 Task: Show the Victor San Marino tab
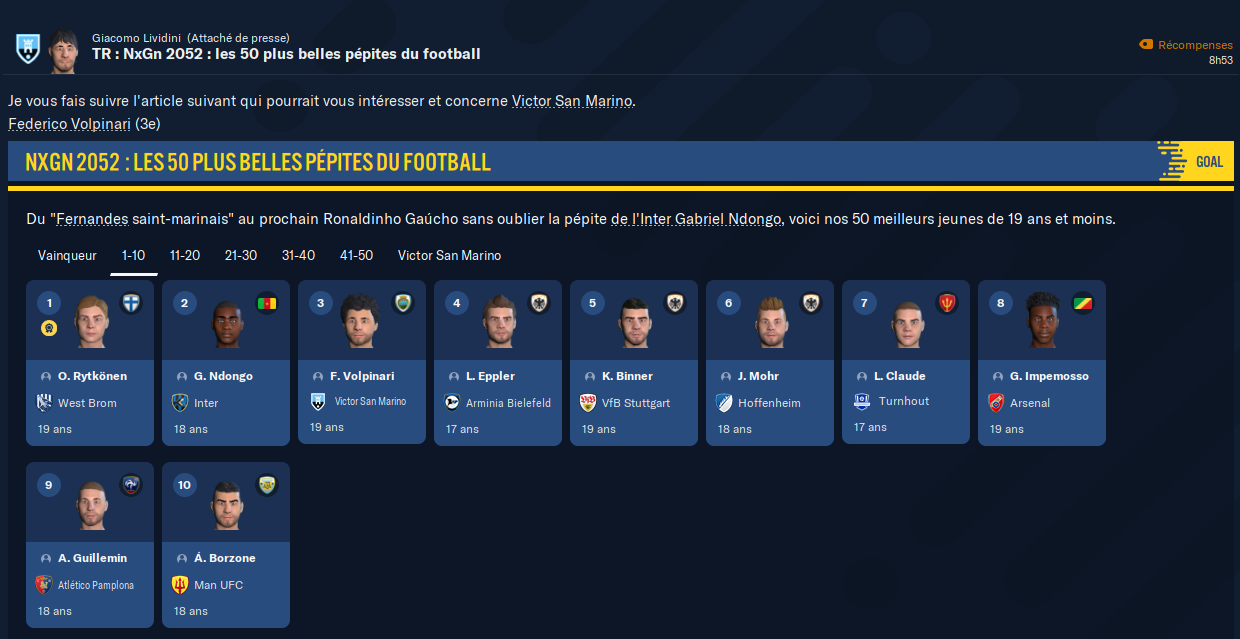[x=449, y=256]
